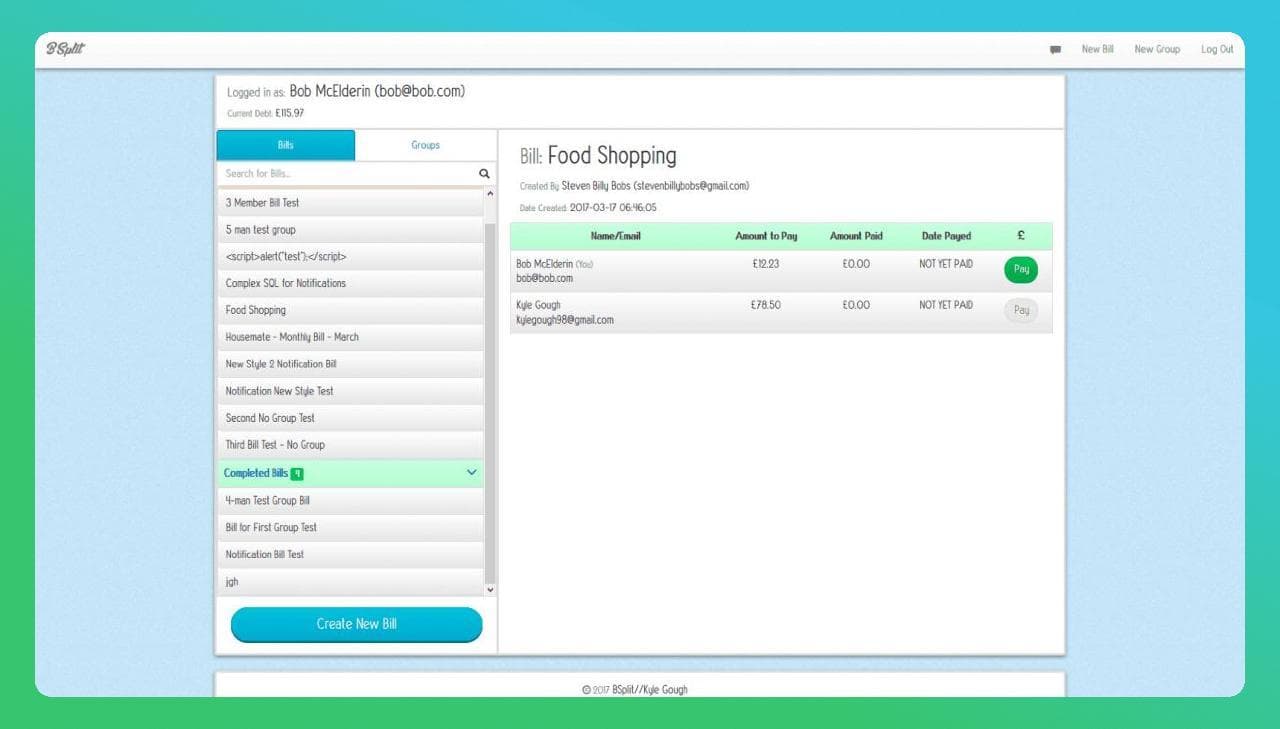Click the bill list scrollbar down arrow
The image size is (1280, 729).
point(490,590)
